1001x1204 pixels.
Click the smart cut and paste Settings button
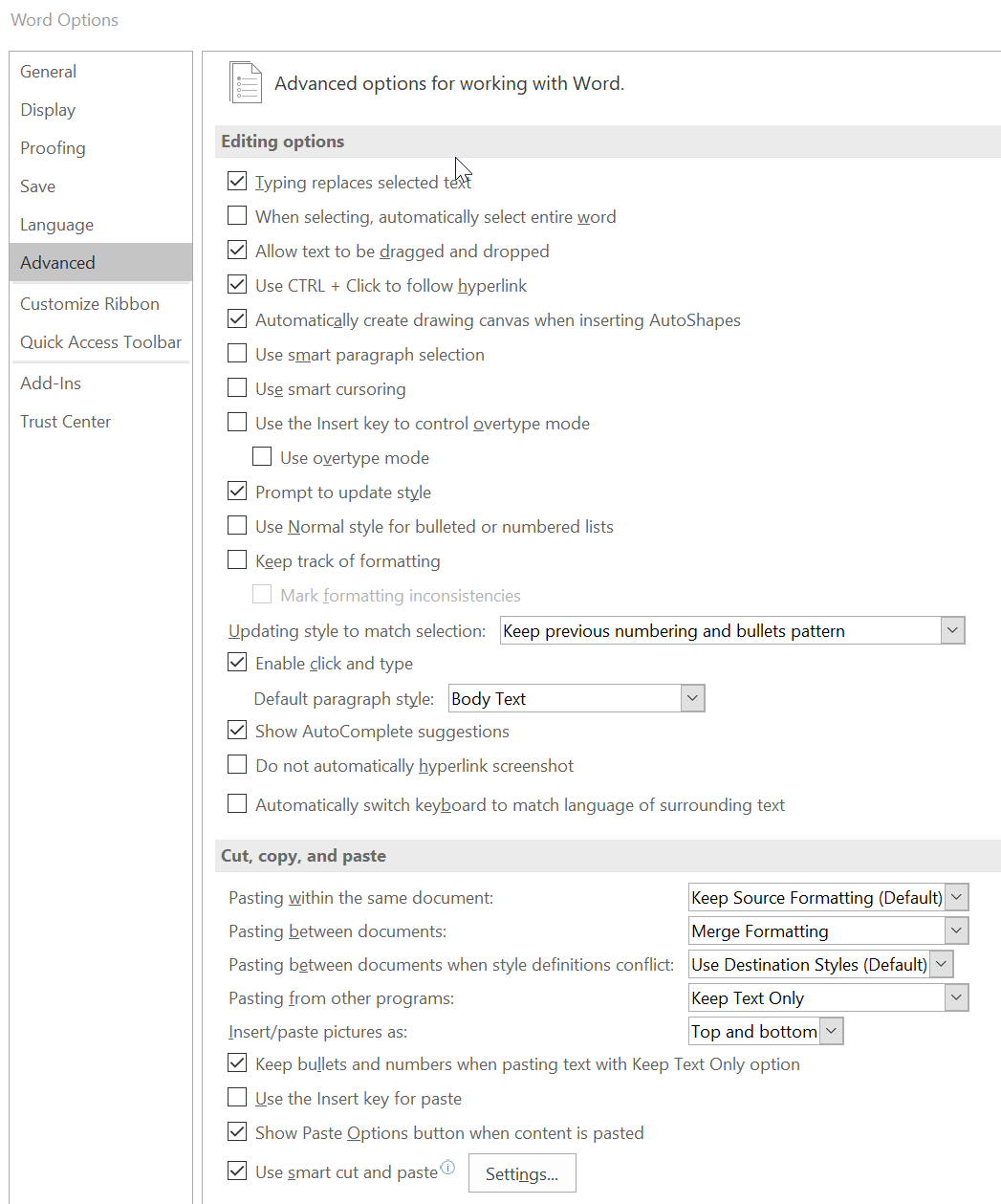click(x=522, y=1174)
